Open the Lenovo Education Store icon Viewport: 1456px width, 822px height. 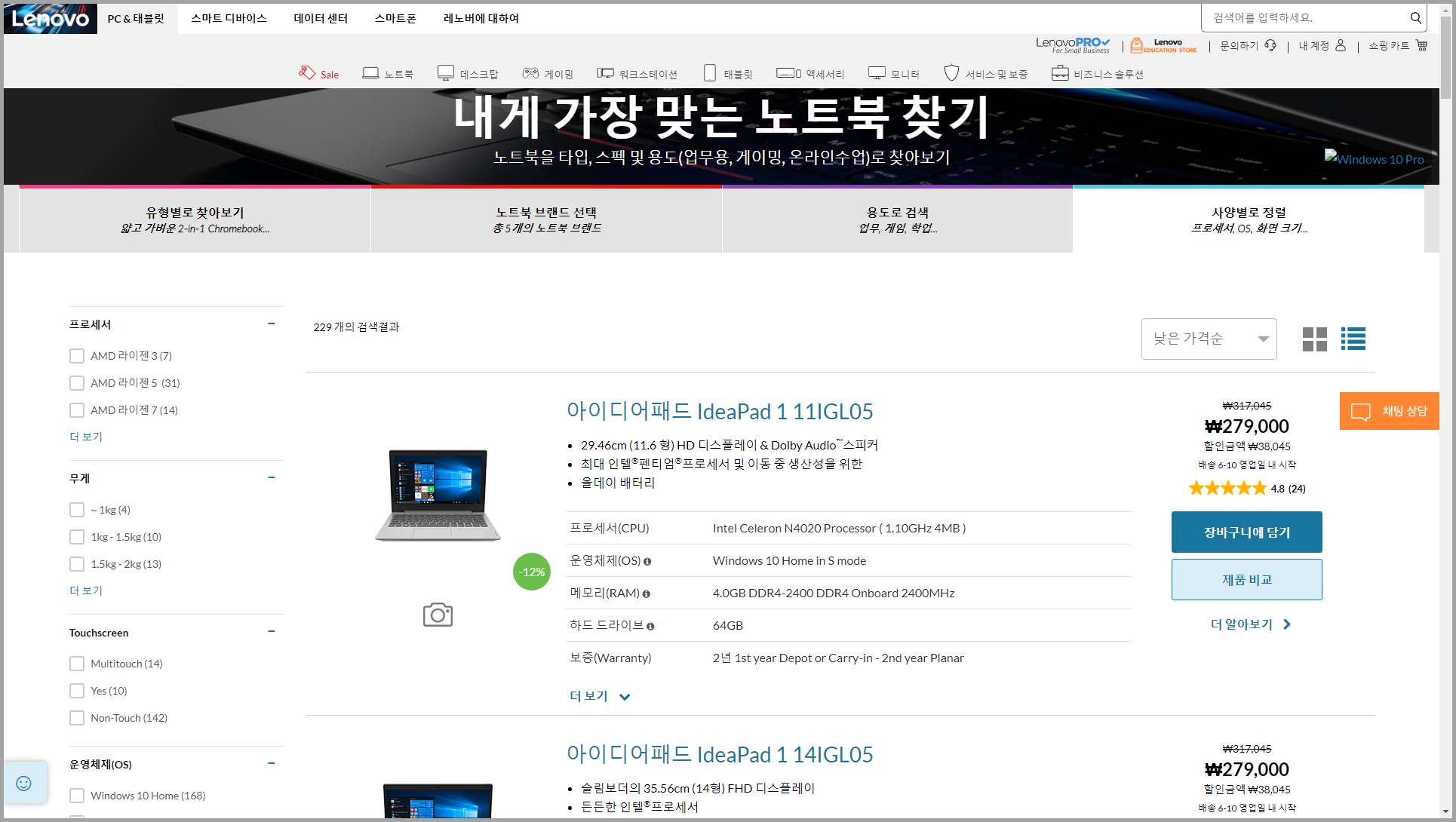click(1163, 45)
